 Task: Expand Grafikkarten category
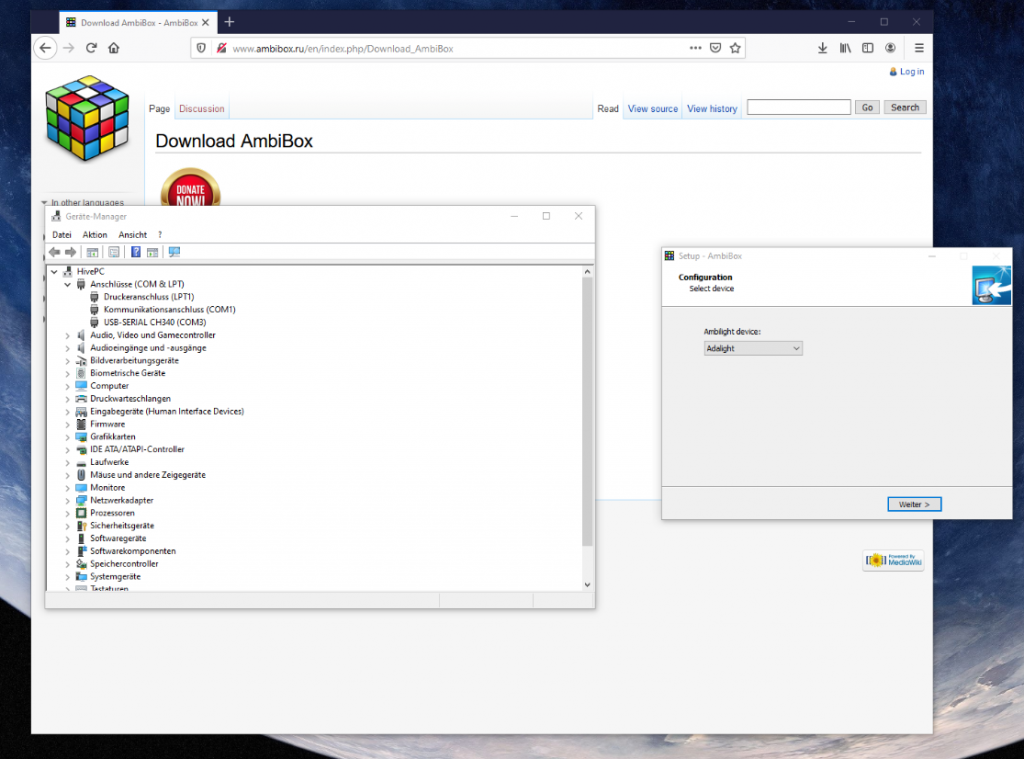[x=67, y=437]
